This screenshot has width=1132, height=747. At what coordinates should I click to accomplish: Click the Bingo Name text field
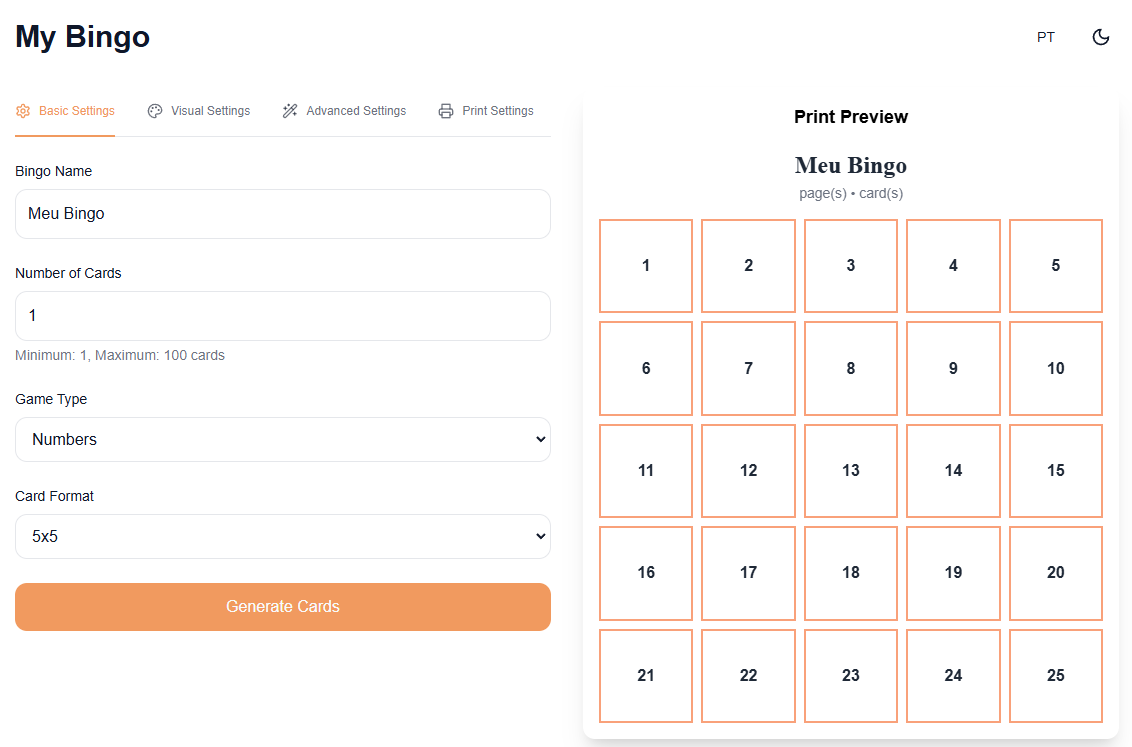(x=283, y=214)
